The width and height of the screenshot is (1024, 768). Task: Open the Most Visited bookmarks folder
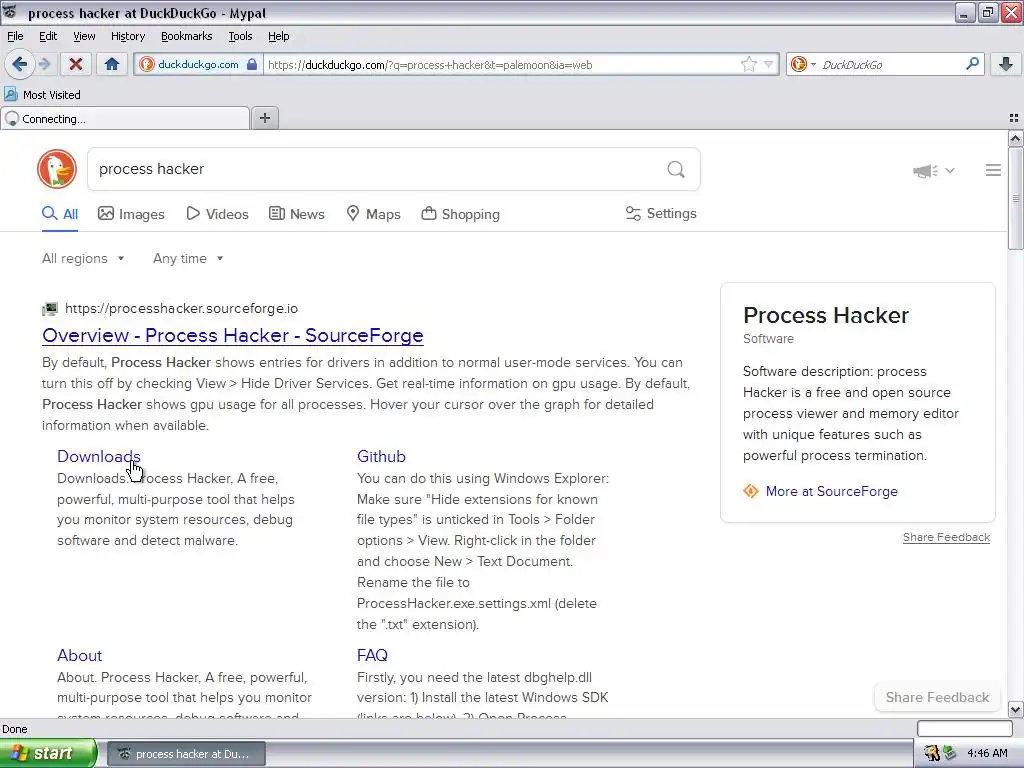42,95
